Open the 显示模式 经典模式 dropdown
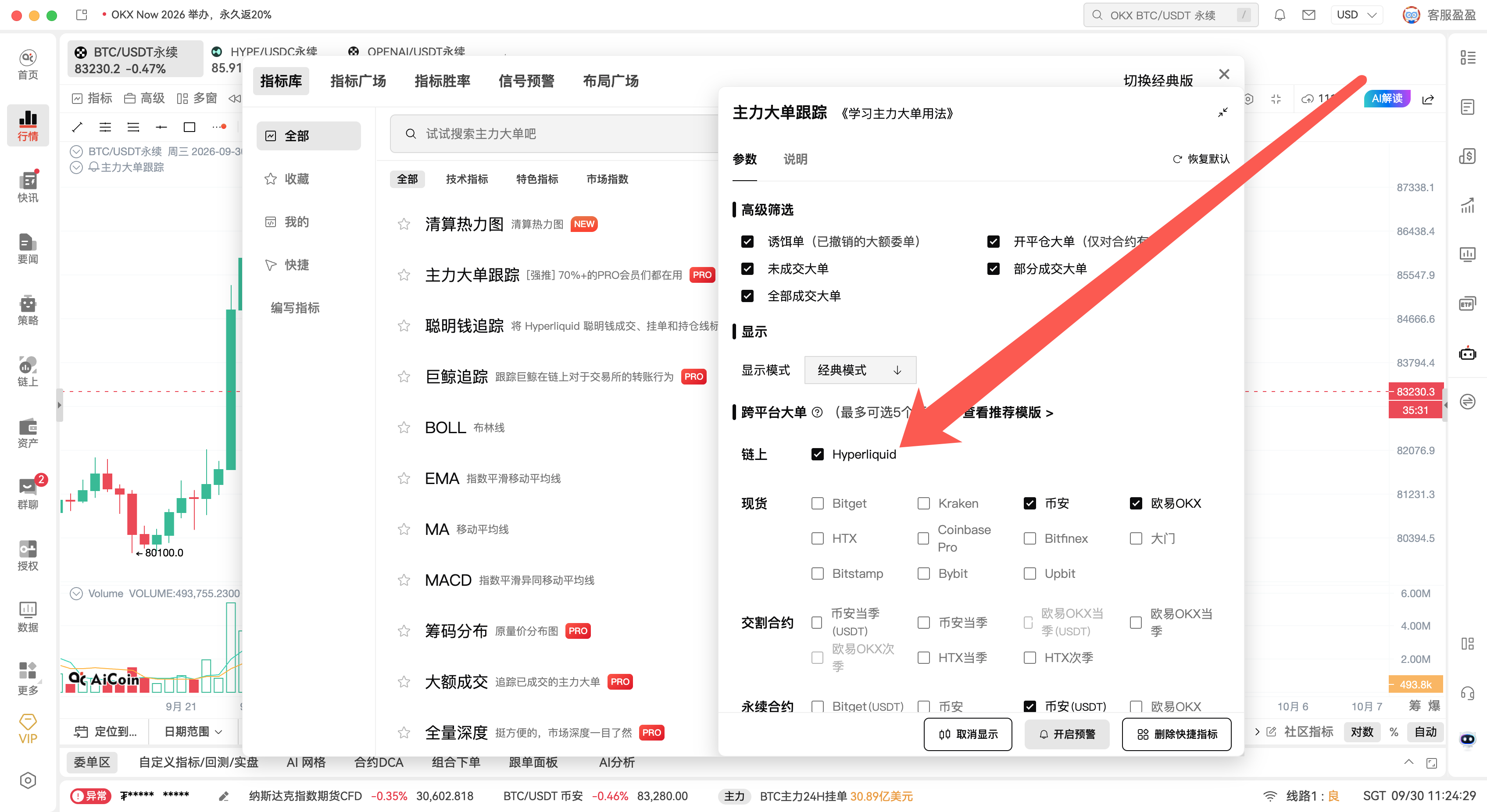1487x812 pixels. pyautogui.click(x=860, y=370)
